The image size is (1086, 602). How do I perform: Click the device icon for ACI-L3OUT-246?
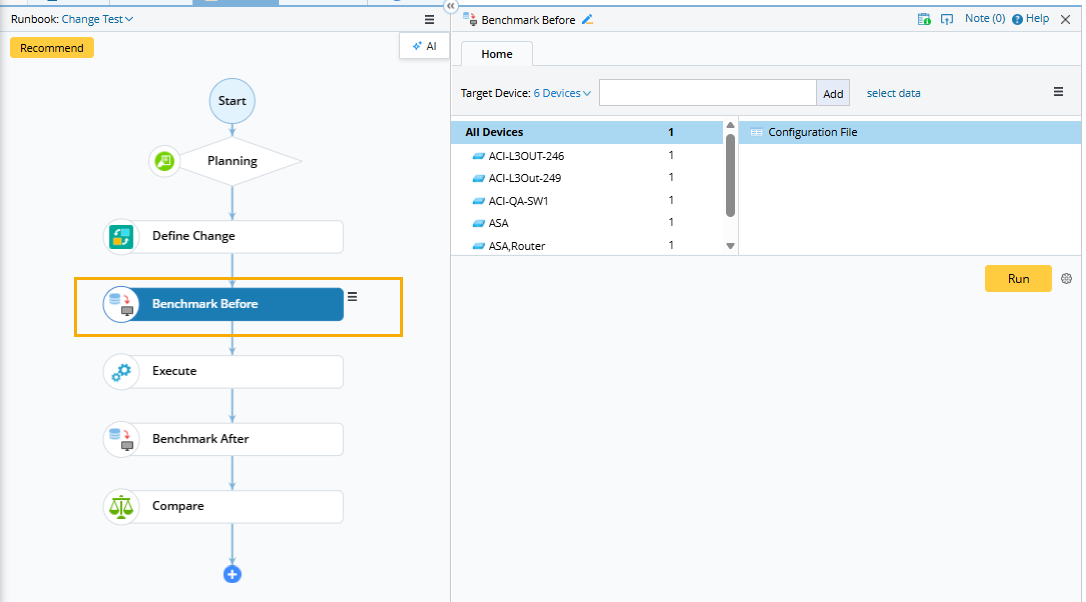click(478, 156)
